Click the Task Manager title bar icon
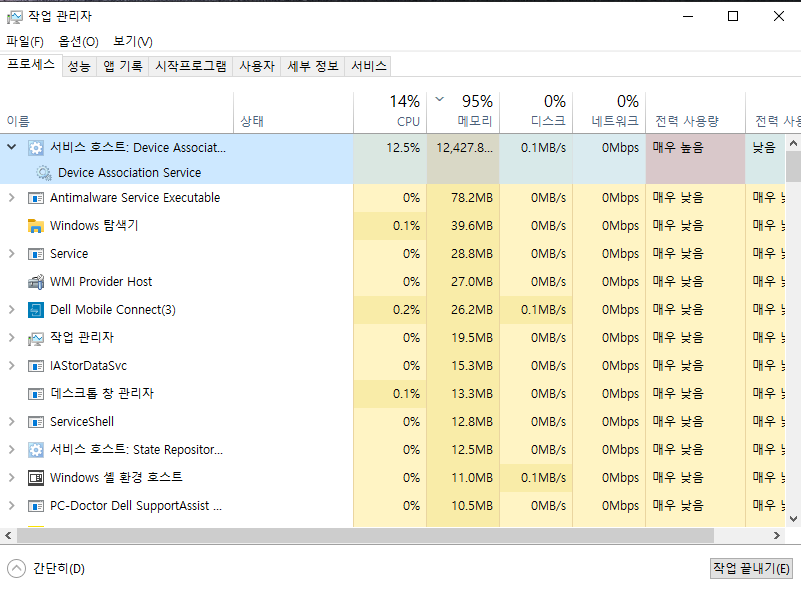 pos(15,17)
